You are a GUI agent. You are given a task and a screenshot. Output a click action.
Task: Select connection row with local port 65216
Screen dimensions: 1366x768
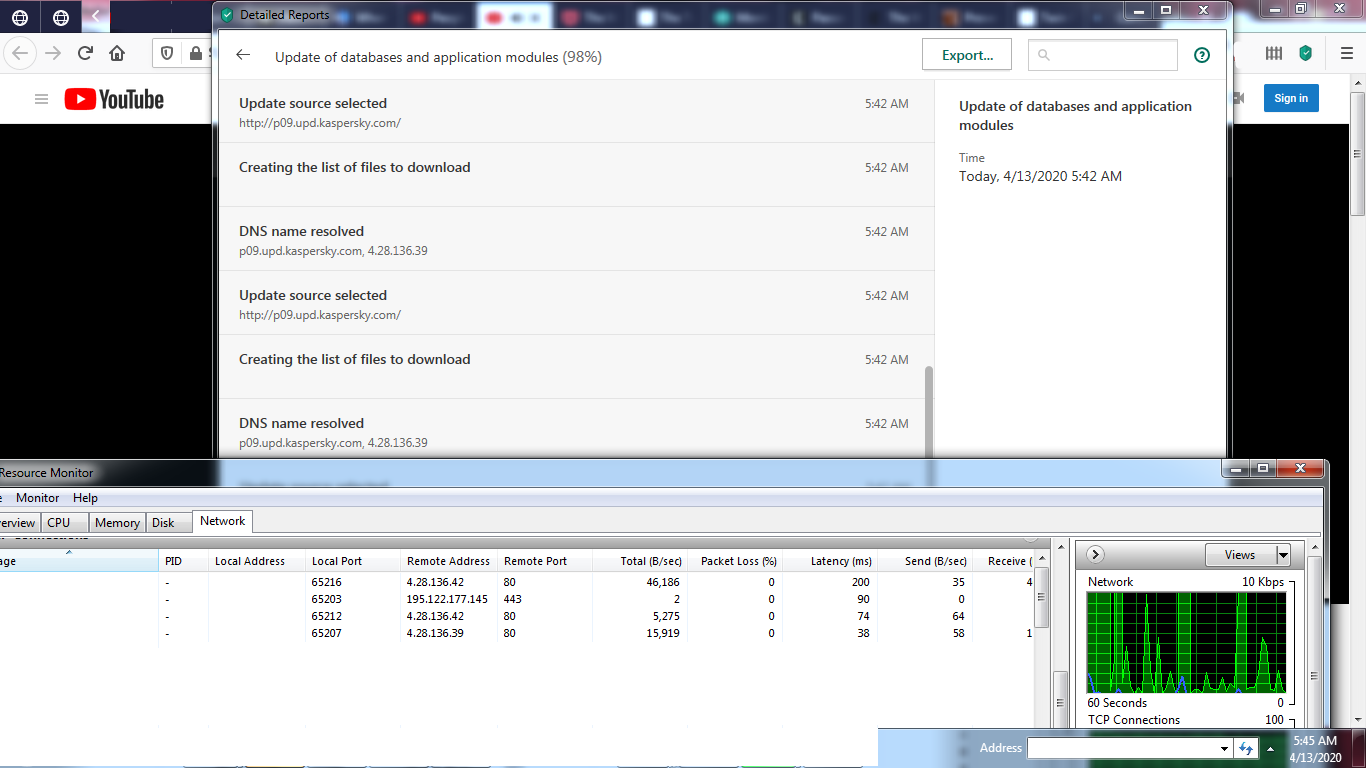click(517, 582)
